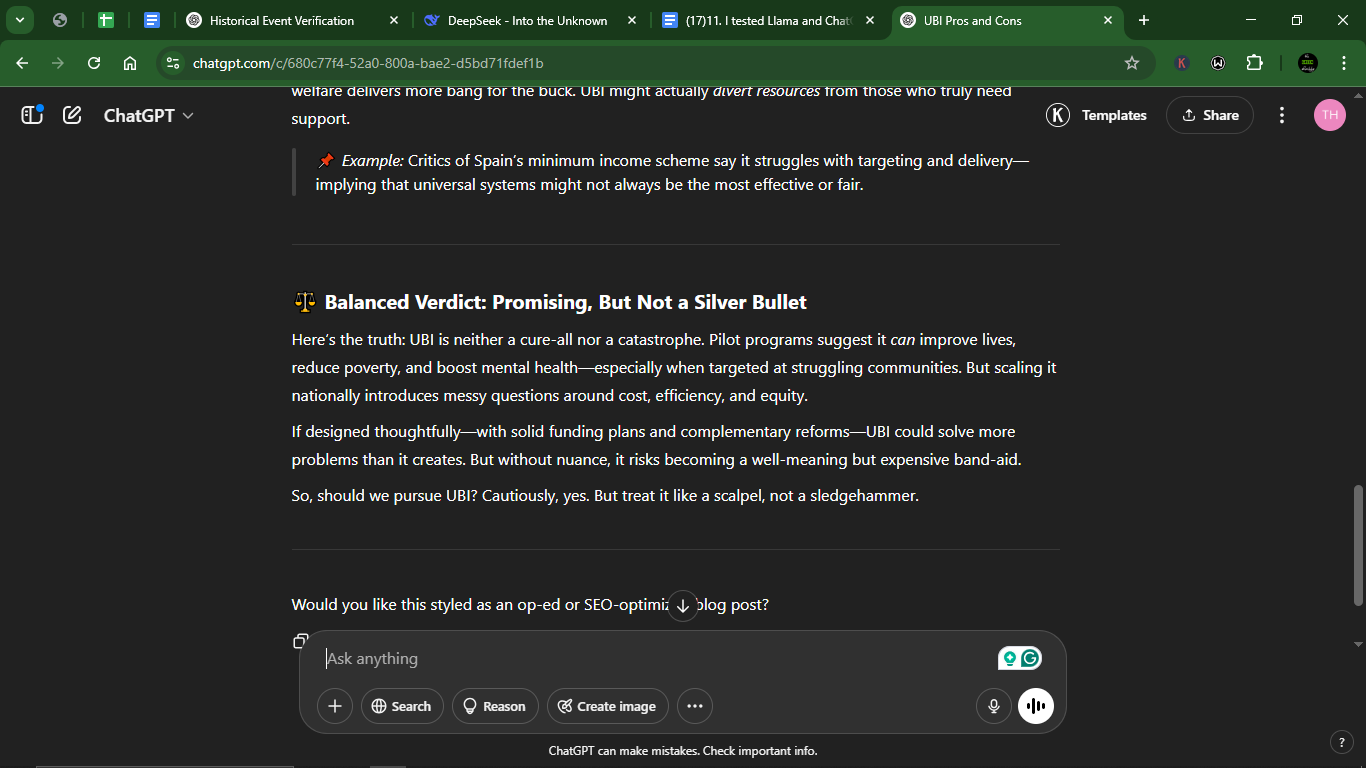The width and height of the screenshot is (1366, 768).
Task: Toggle the Search tool in composer
Action: (401, 706)
